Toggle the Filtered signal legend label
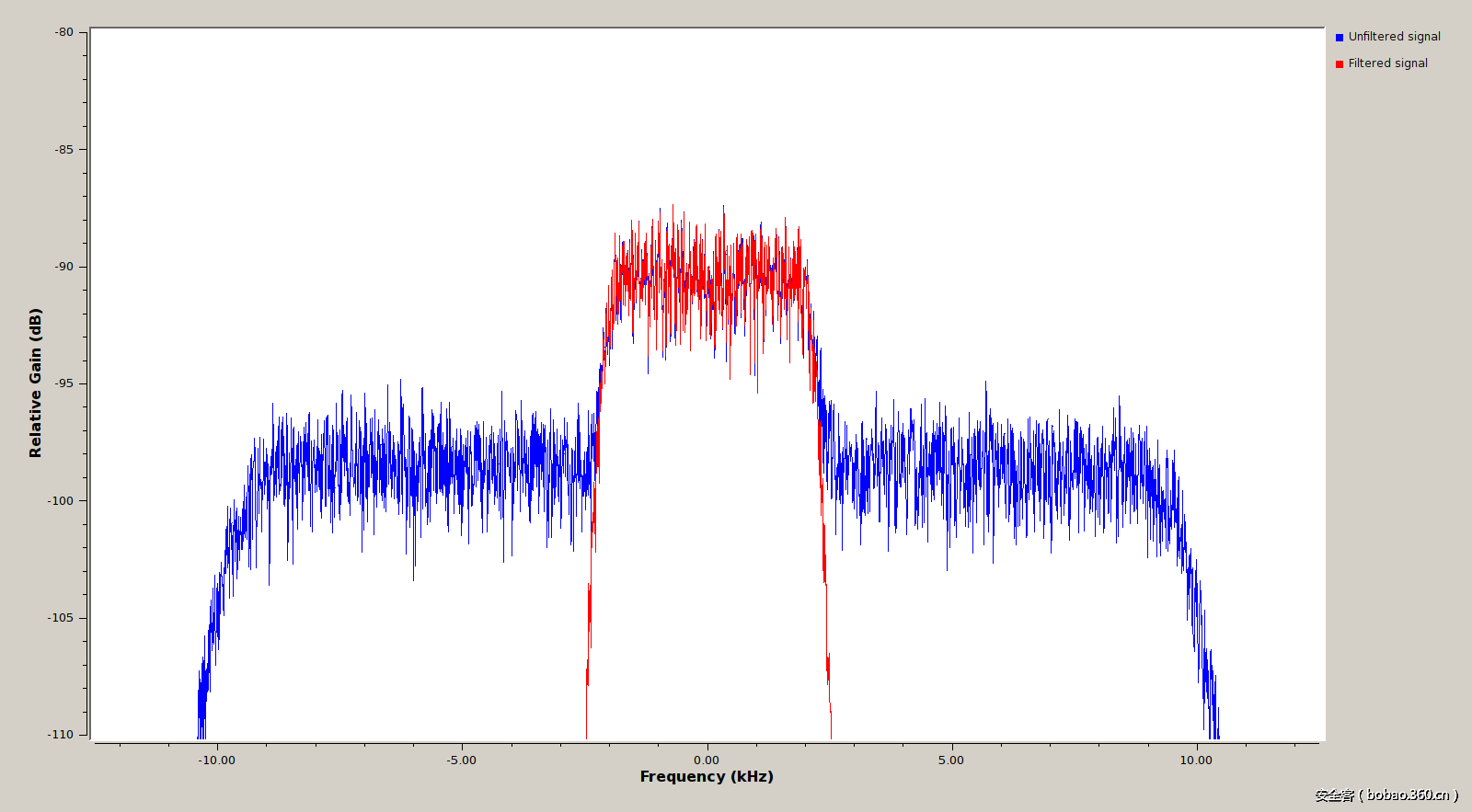 pos(1387,63)
